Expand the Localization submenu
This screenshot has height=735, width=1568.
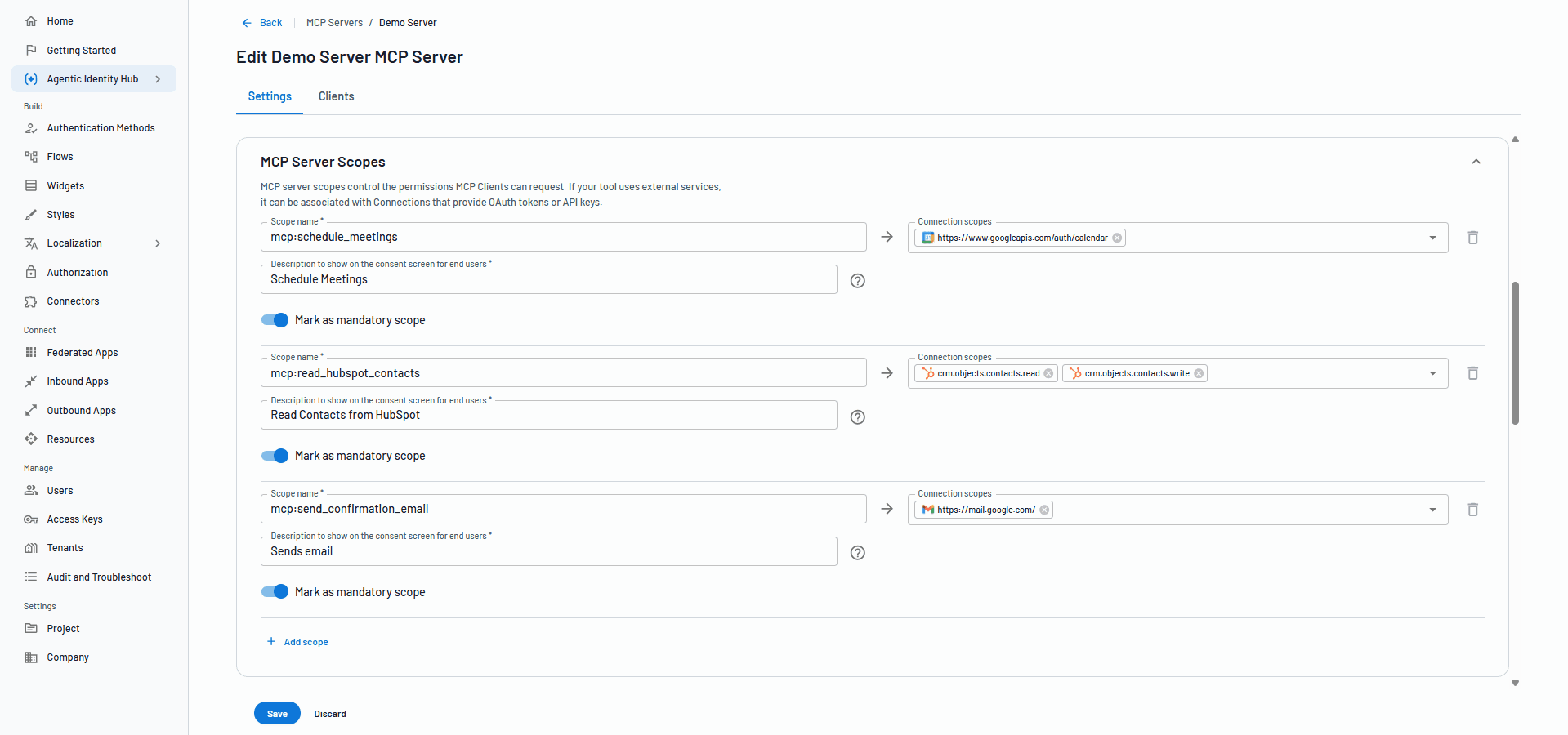coord(157,243)
